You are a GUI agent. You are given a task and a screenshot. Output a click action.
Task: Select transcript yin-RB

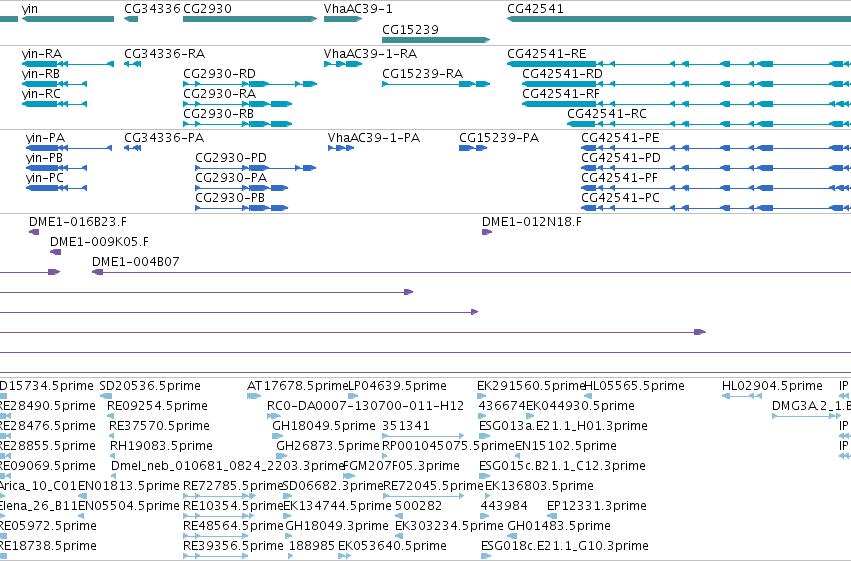pyautogui.click(x=41, y=74)
